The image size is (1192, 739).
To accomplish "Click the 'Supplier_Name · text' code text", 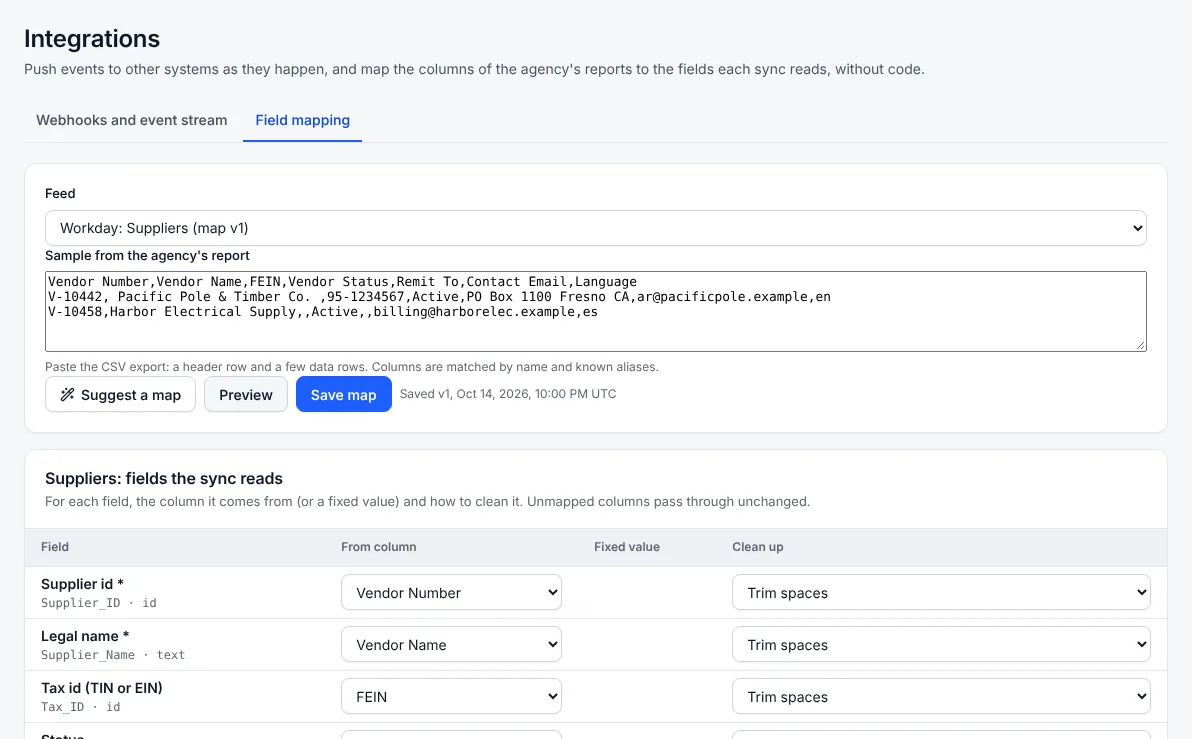I will [x=113, y=655].
